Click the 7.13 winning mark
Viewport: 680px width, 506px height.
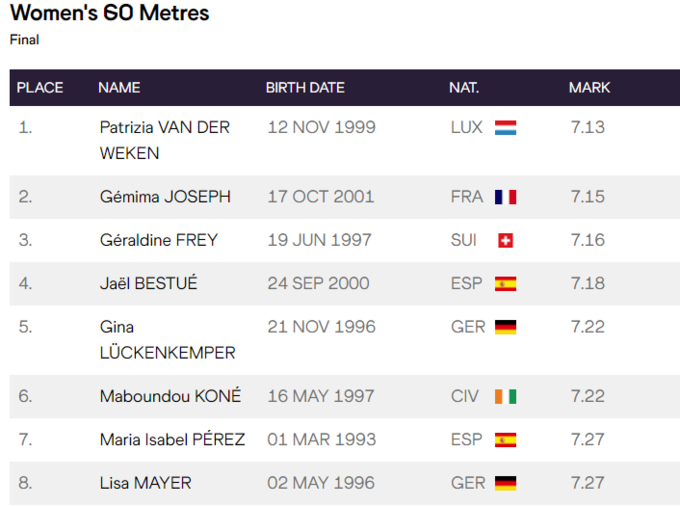pyautogui.click(x=588, y=128)
